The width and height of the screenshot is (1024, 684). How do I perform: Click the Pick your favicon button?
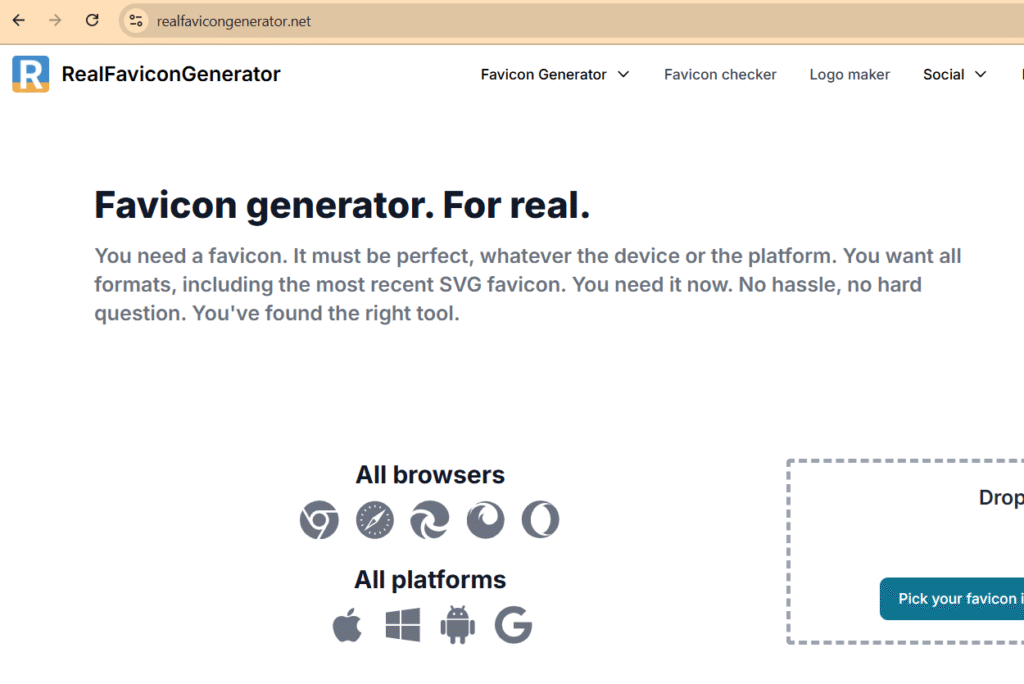[952, 598]
